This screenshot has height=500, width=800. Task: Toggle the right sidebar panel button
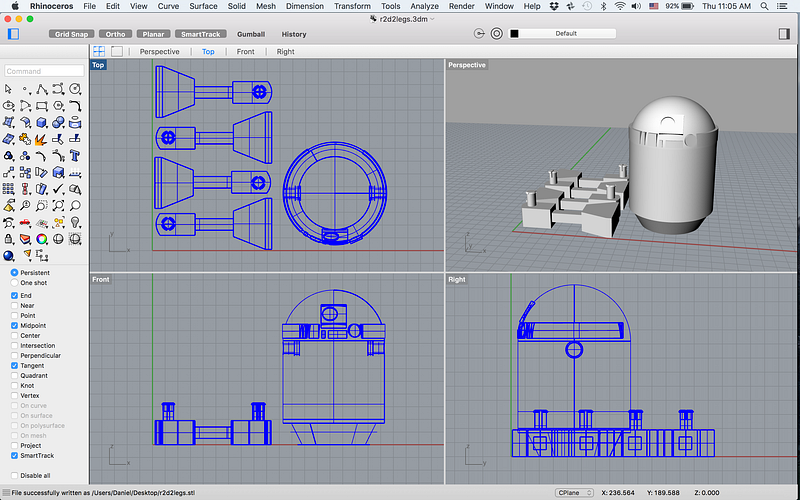[785, 34]
